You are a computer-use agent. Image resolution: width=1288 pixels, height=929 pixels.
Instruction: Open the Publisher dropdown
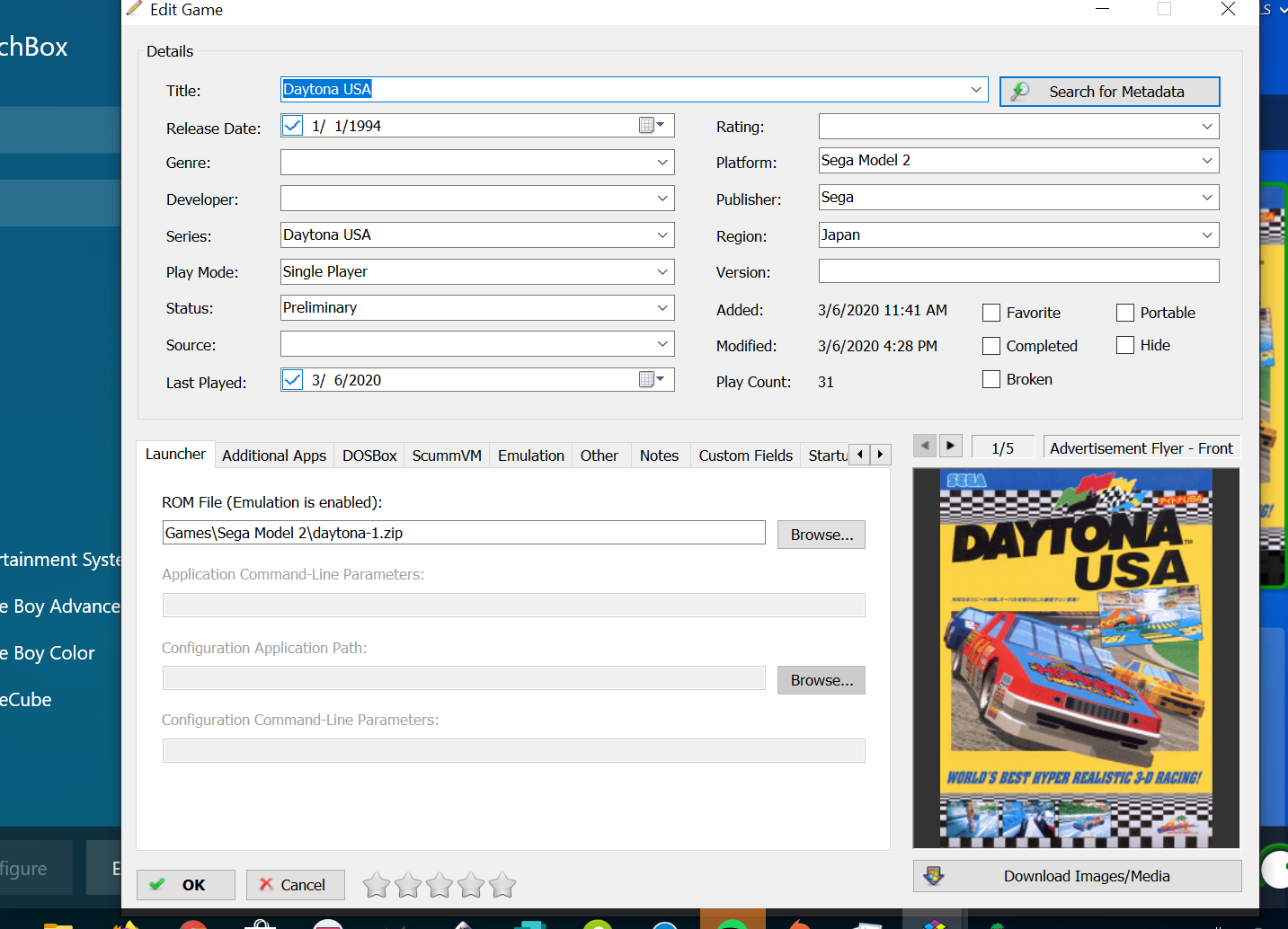pos(1207,198)
